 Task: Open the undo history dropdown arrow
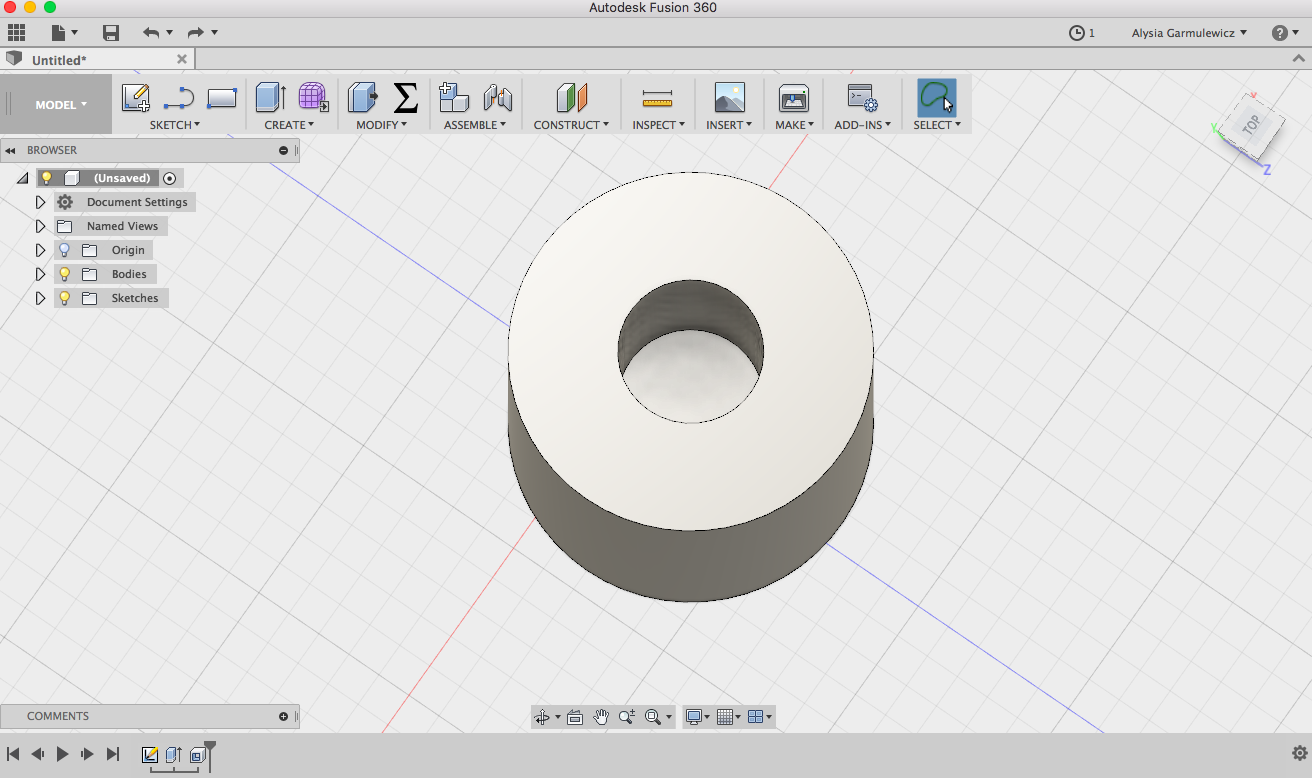[169, 33]
